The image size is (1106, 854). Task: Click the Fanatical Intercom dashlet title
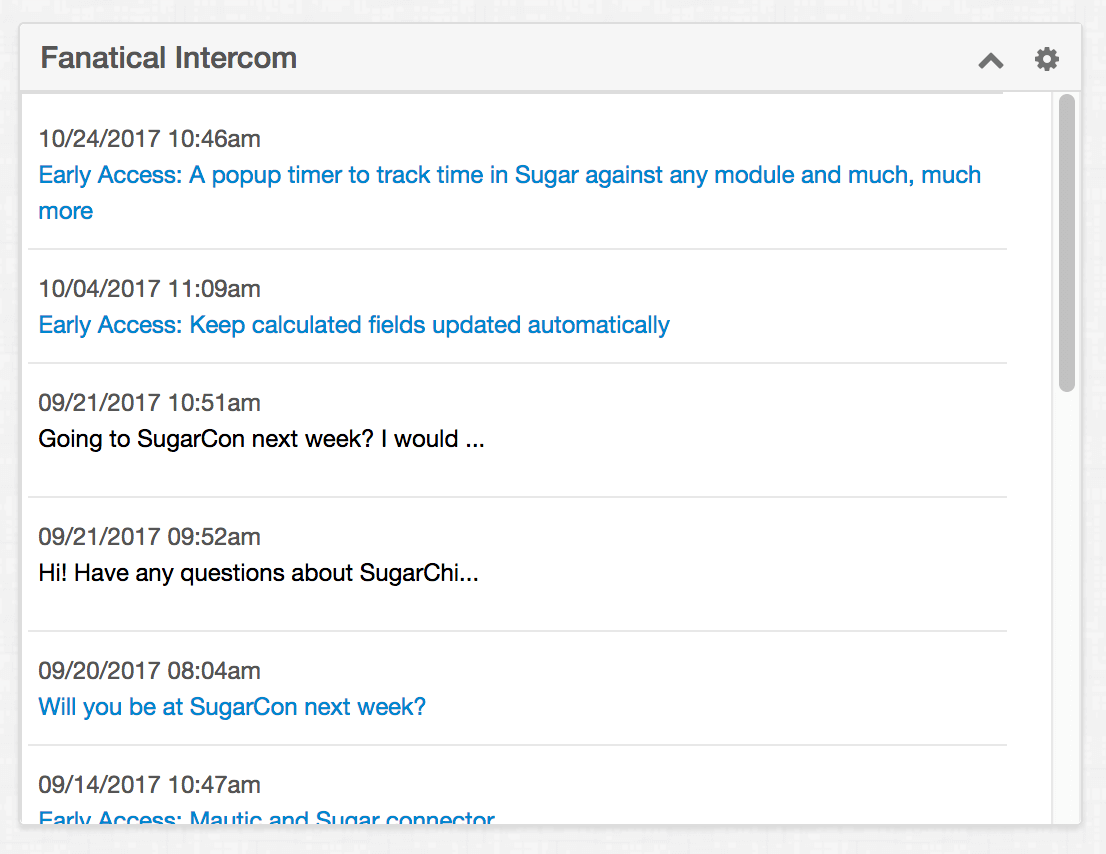(169, 58)
